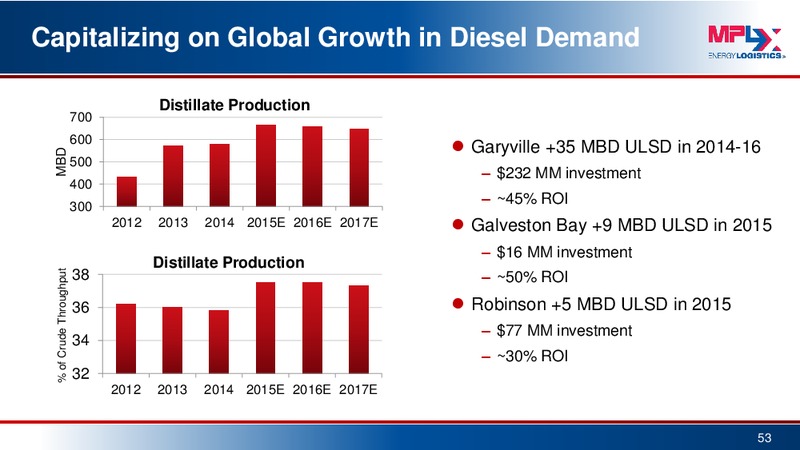Select 'Galveston Bay +9 MBD ULSD in 2015'
This screenshot has height=450, width=800.
pyautogui.click(x=621, y=225)
